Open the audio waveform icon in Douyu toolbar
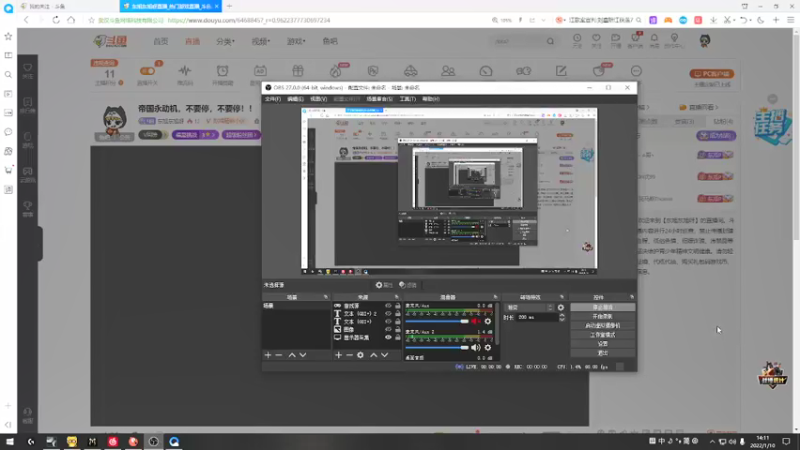 tap(185, 71)
